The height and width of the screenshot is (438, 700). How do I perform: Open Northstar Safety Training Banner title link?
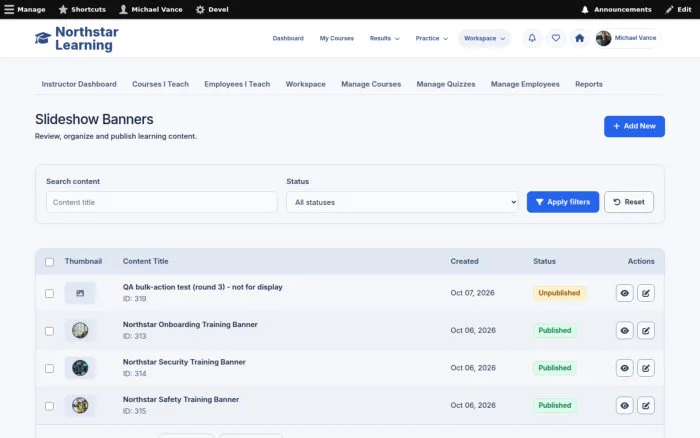pyautogui.click(x=181, y=400)
